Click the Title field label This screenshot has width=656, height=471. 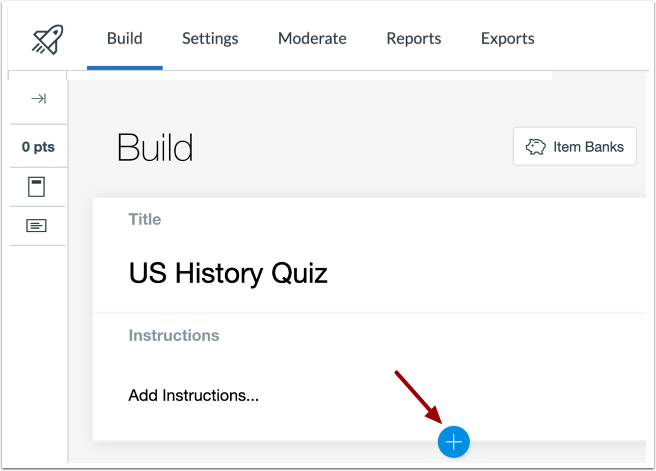144,219
